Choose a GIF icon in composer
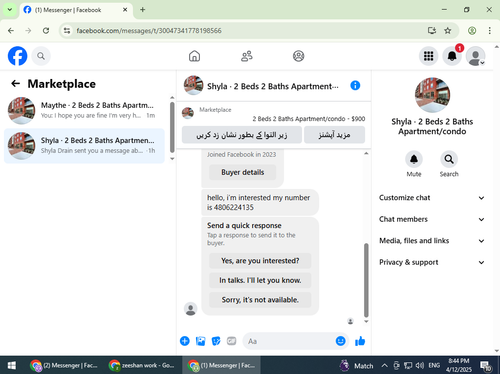The width and height of the screenshot is (500, 374). (x=231, y=341)
